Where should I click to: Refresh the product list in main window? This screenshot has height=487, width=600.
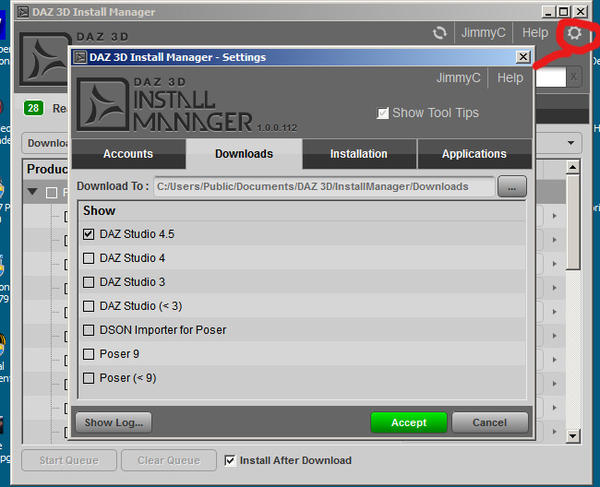point(439,33)
